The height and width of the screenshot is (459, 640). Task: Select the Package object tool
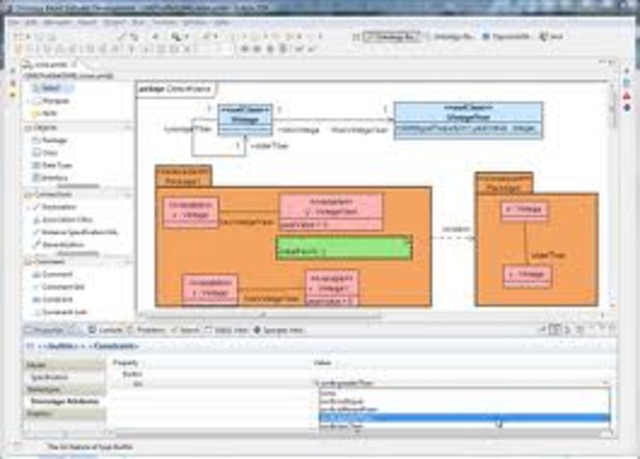tap(51, 140)
